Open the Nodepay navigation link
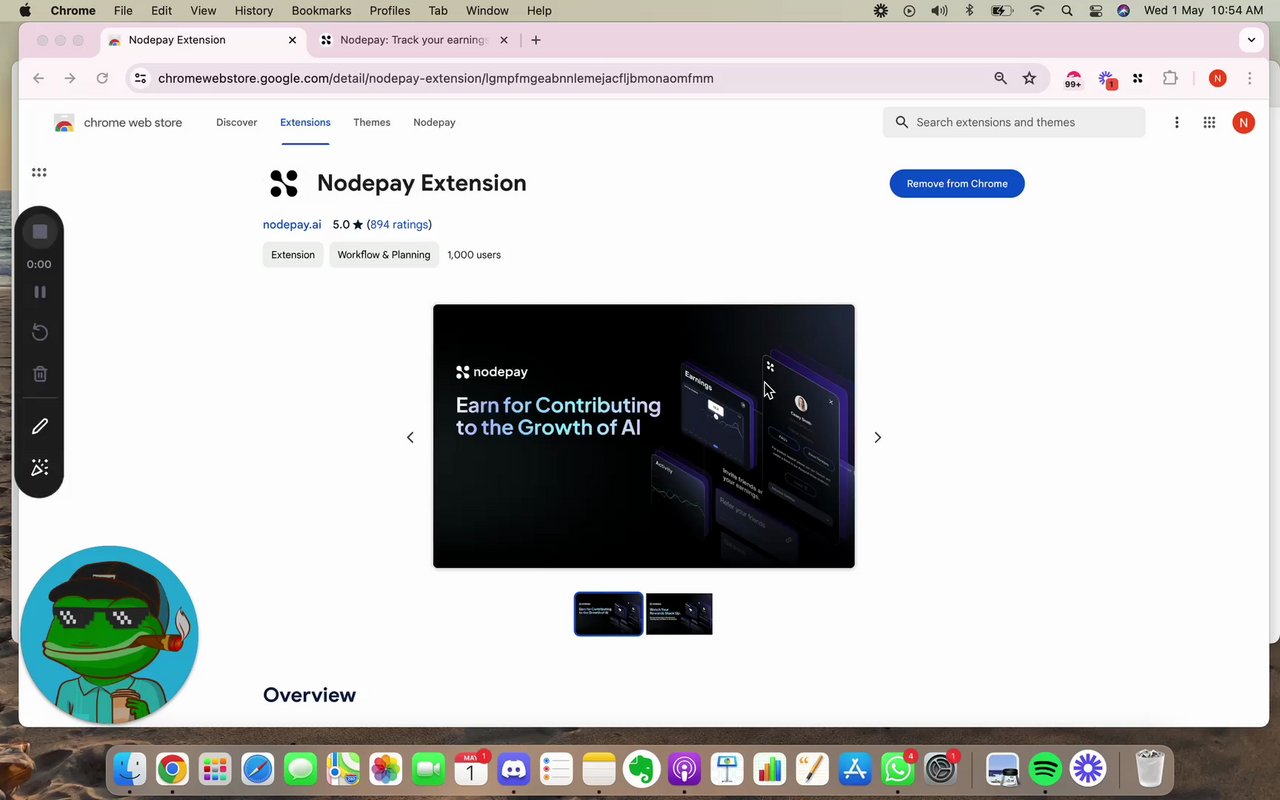 coord(434,122)
